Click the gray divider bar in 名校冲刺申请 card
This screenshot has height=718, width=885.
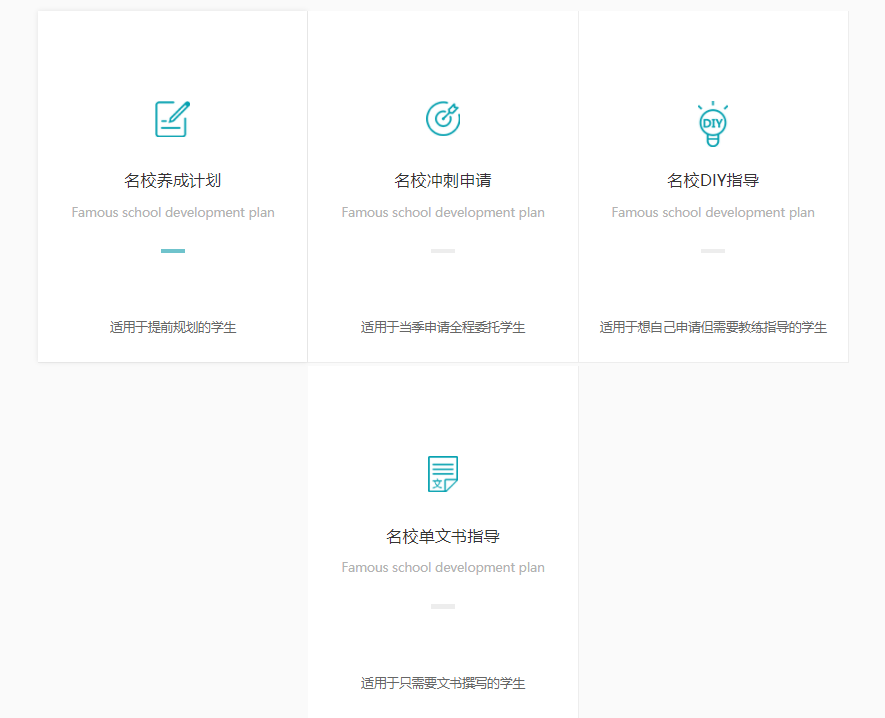(443, 251)
